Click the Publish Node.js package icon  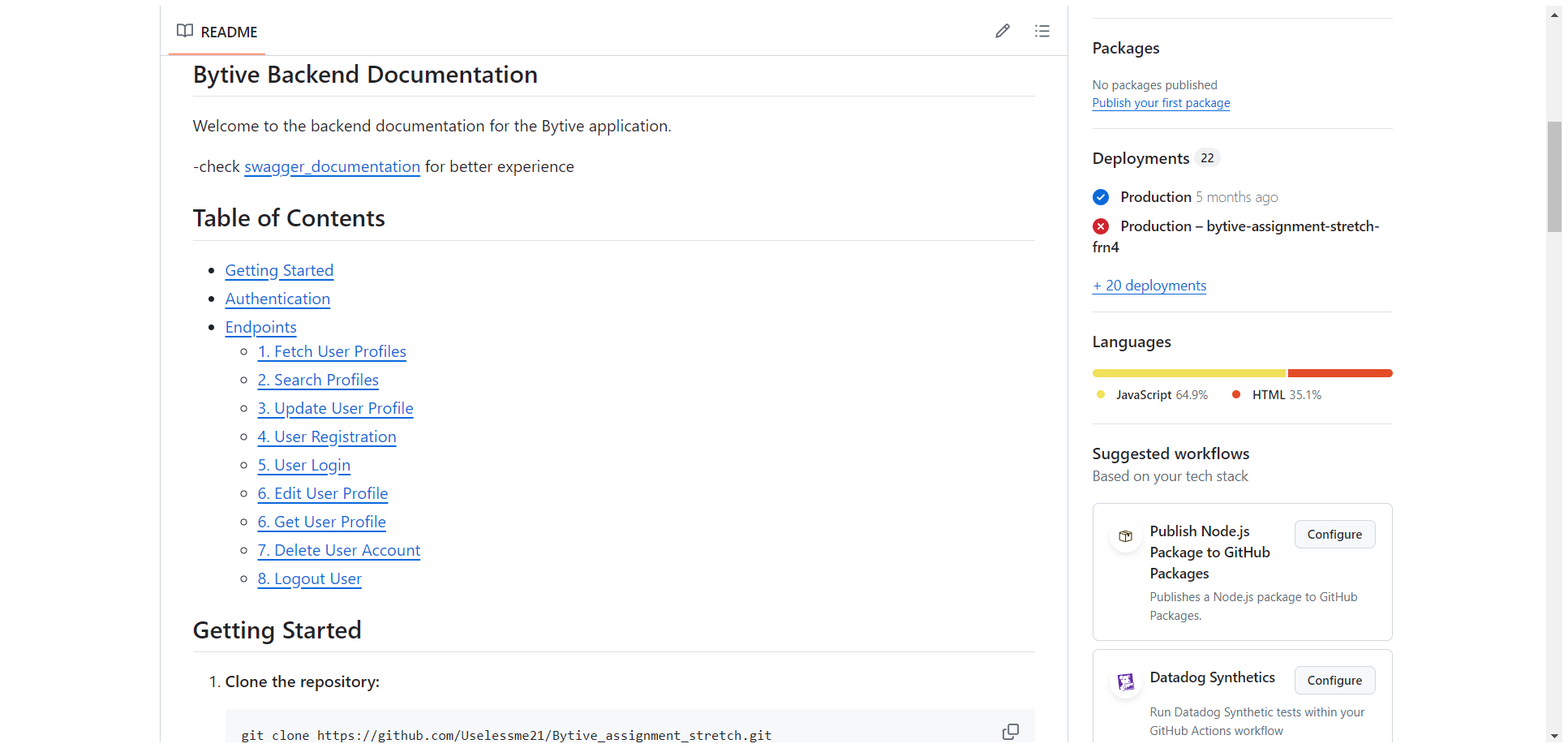1126,536
